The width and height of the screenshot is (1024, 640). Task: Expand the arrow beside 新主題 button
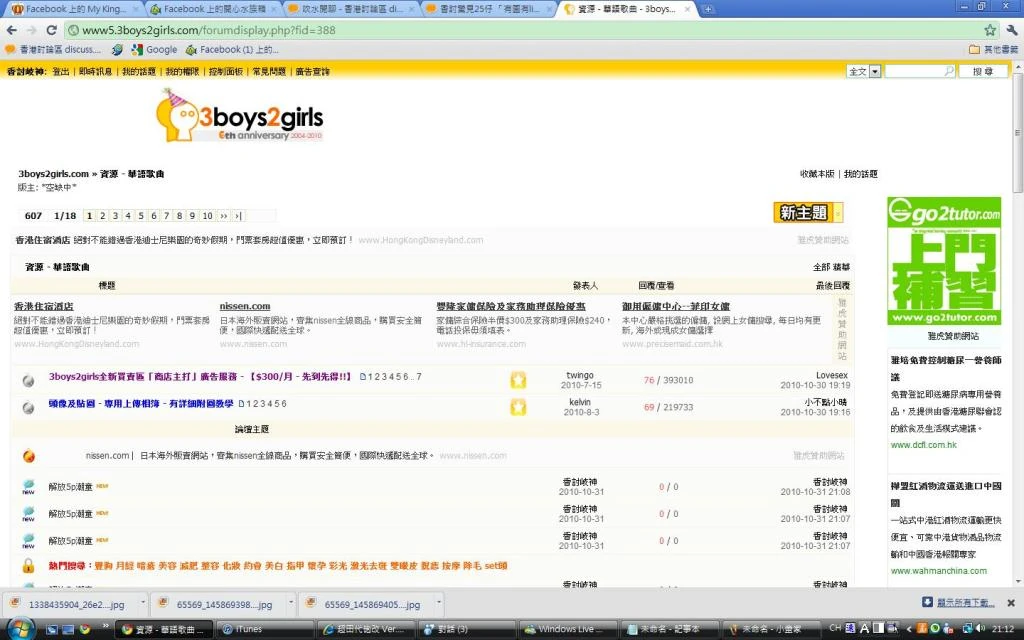click(839, 212)
